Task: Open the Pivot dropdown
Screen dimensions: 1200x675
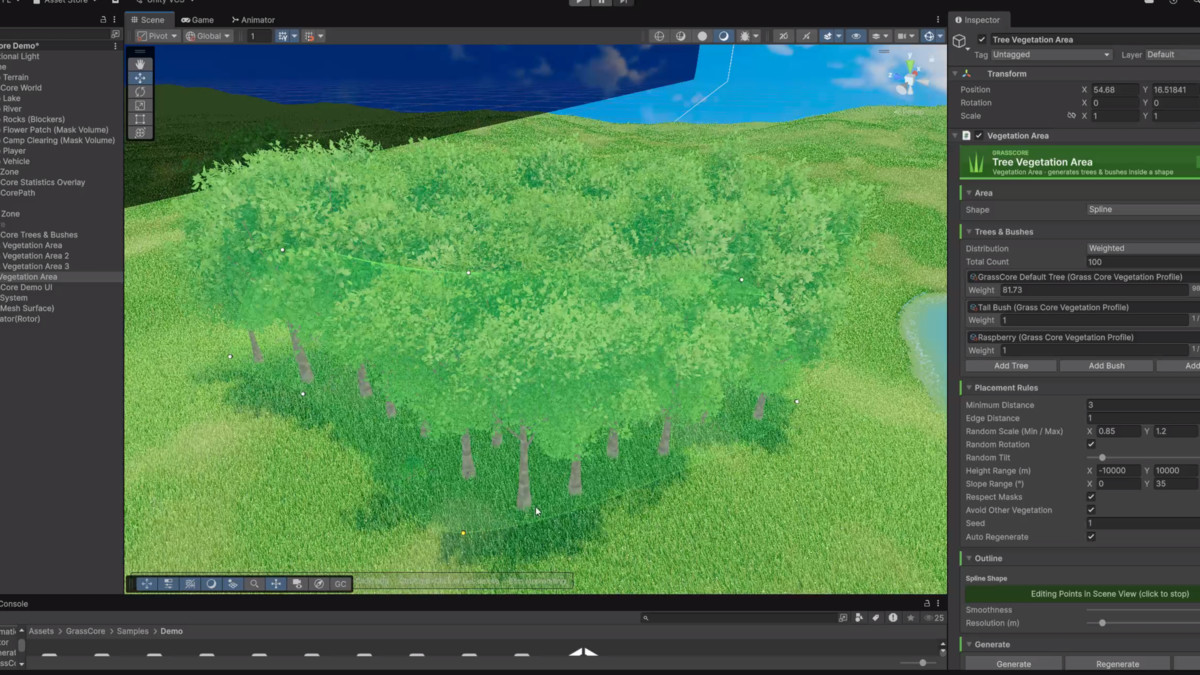Action: coord(157,36)
